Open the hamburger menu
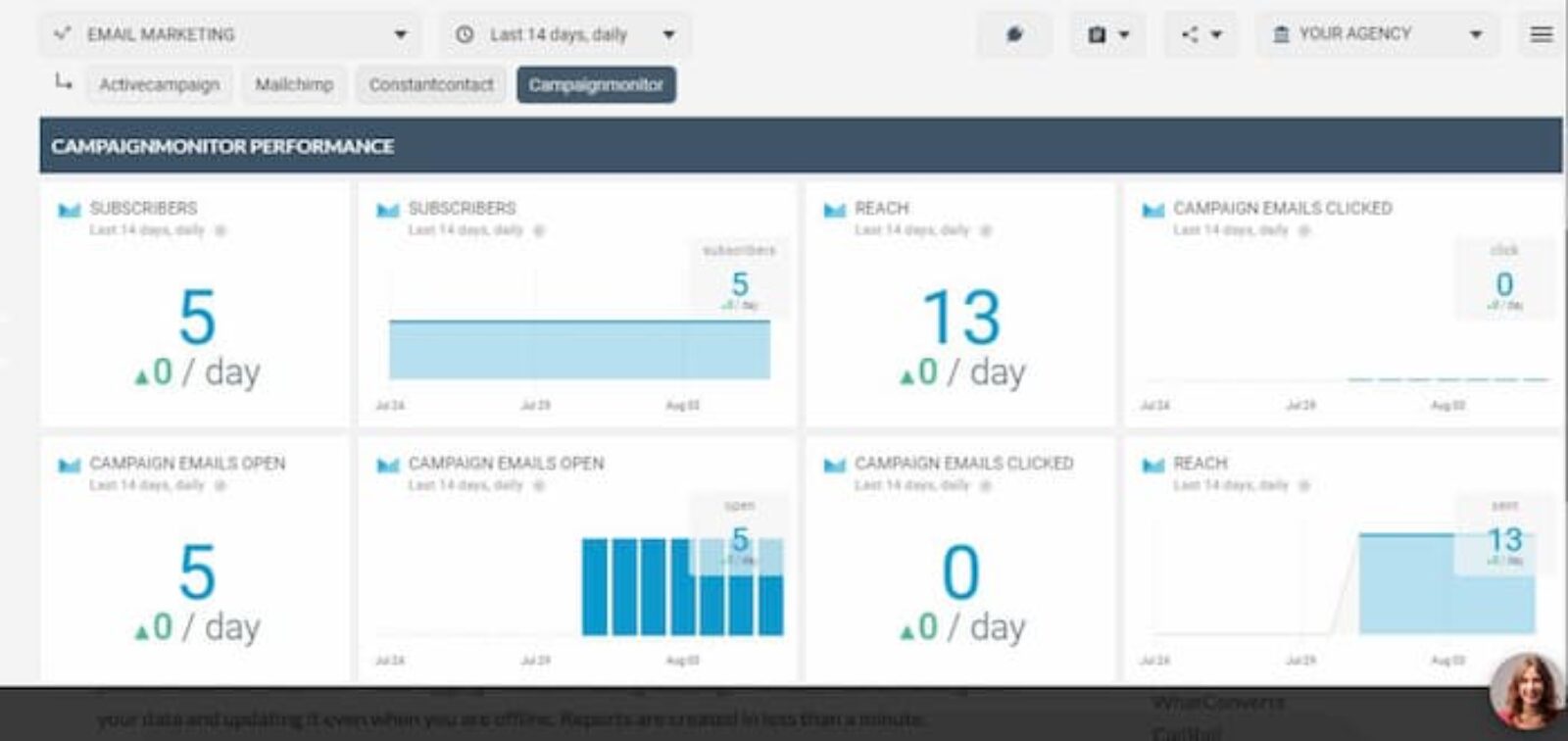Screen dimensions: 1568x741 (x=1542, y=34)
